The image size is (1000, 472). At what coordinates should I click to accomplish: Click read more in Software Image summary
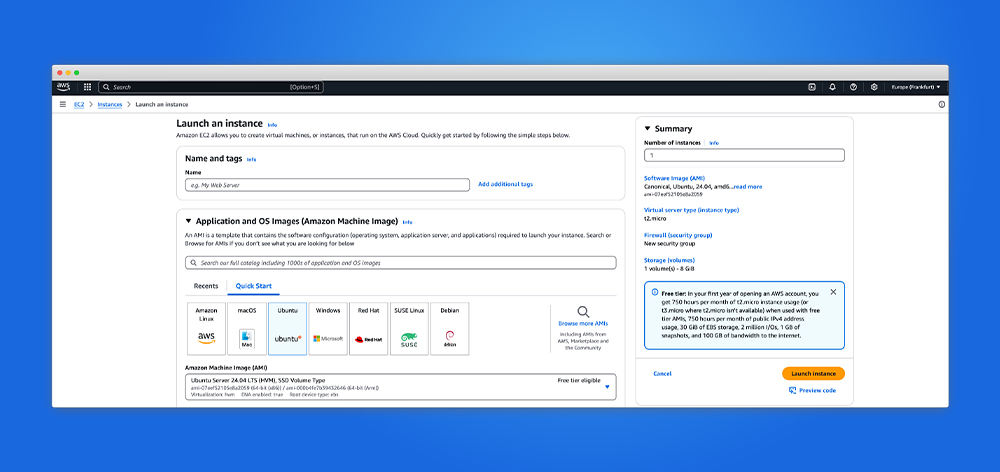747,187
